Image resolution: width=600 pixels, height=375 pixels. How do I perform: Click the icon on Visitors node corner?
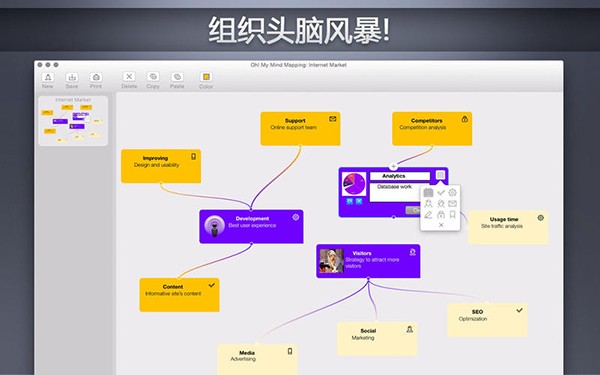[412, 252]
